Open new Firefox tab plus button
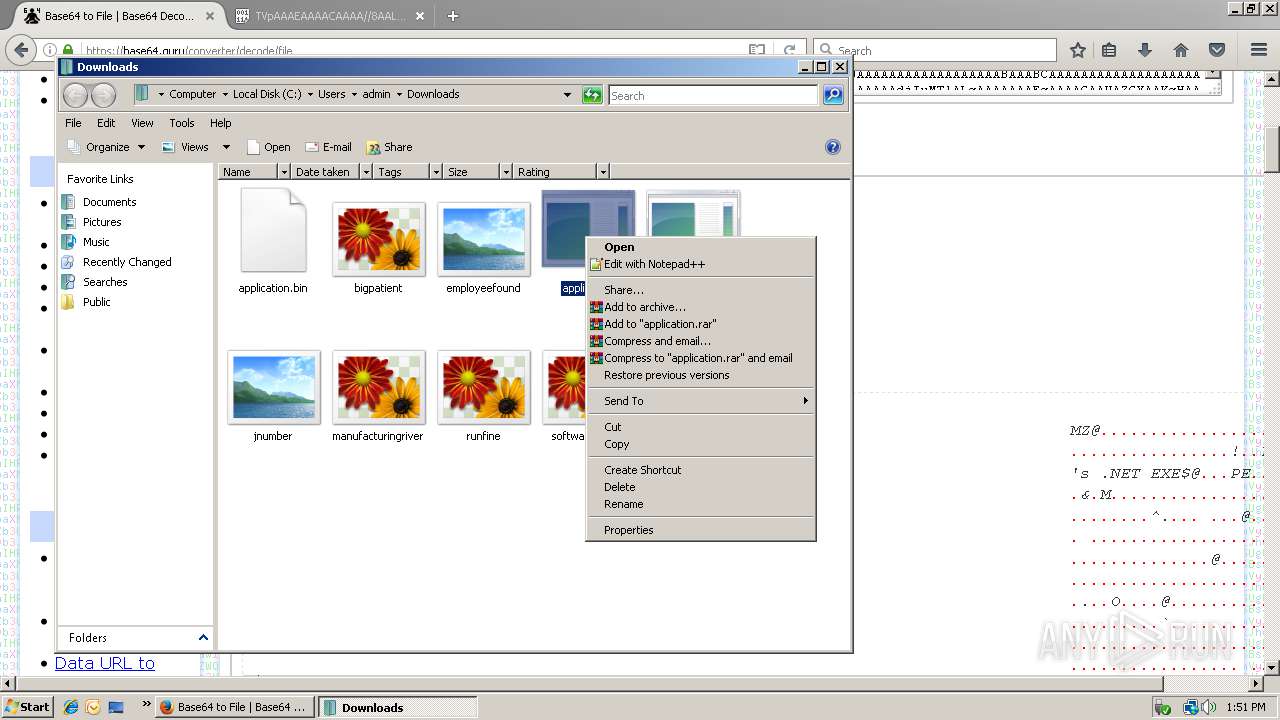 coord(453,16)
